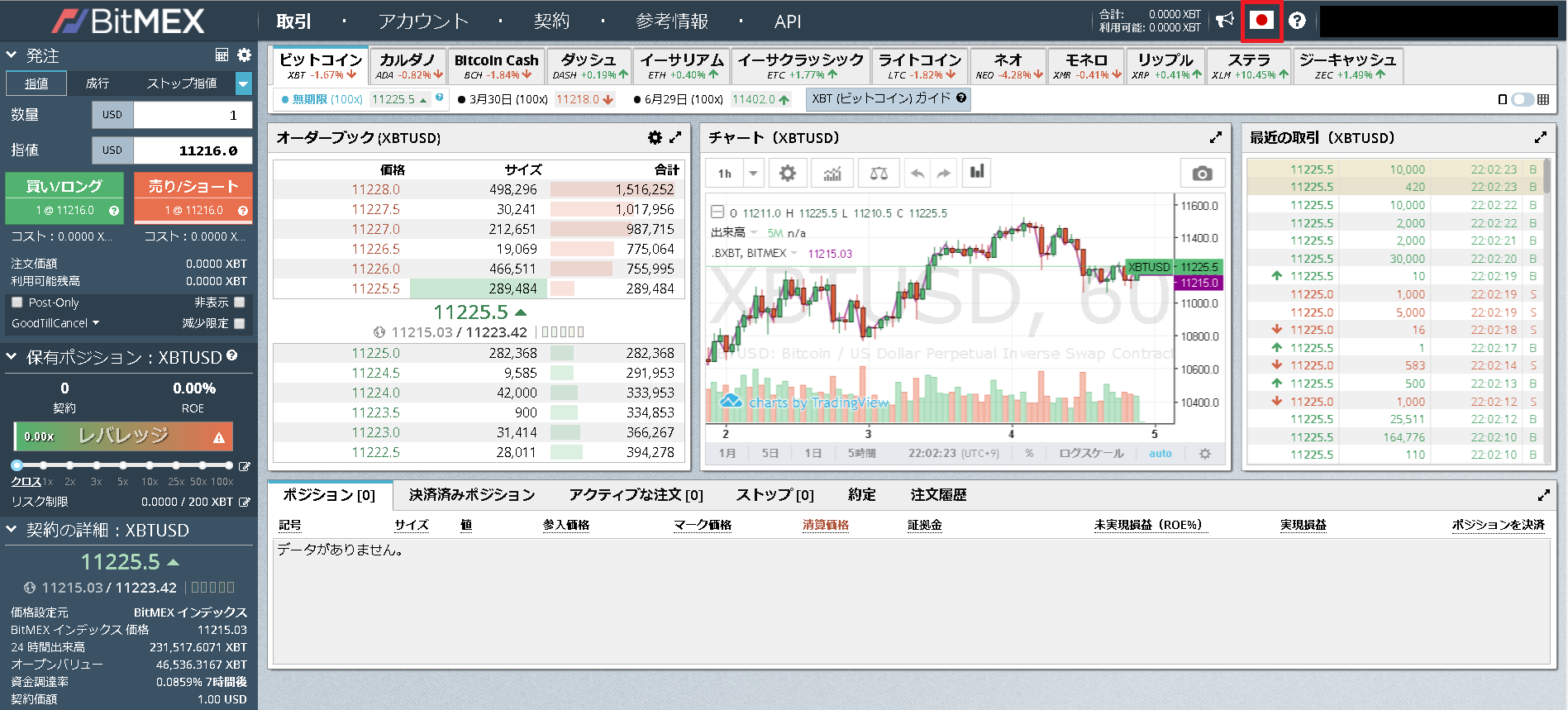Switch to the イーサリアム tab
This screenshot has width=1568, height=710.
pos(682,66)
